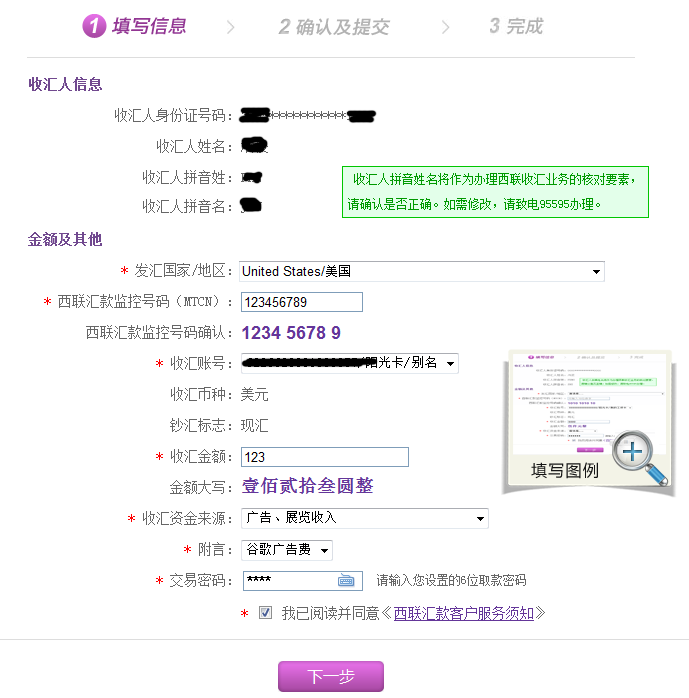Image resolution: width=689 pixels, height=698 pixels.
Task: Toggle the 我已阅读并同意 agreement checkbox
Action: pyautogui.click(x=265, y=613)
